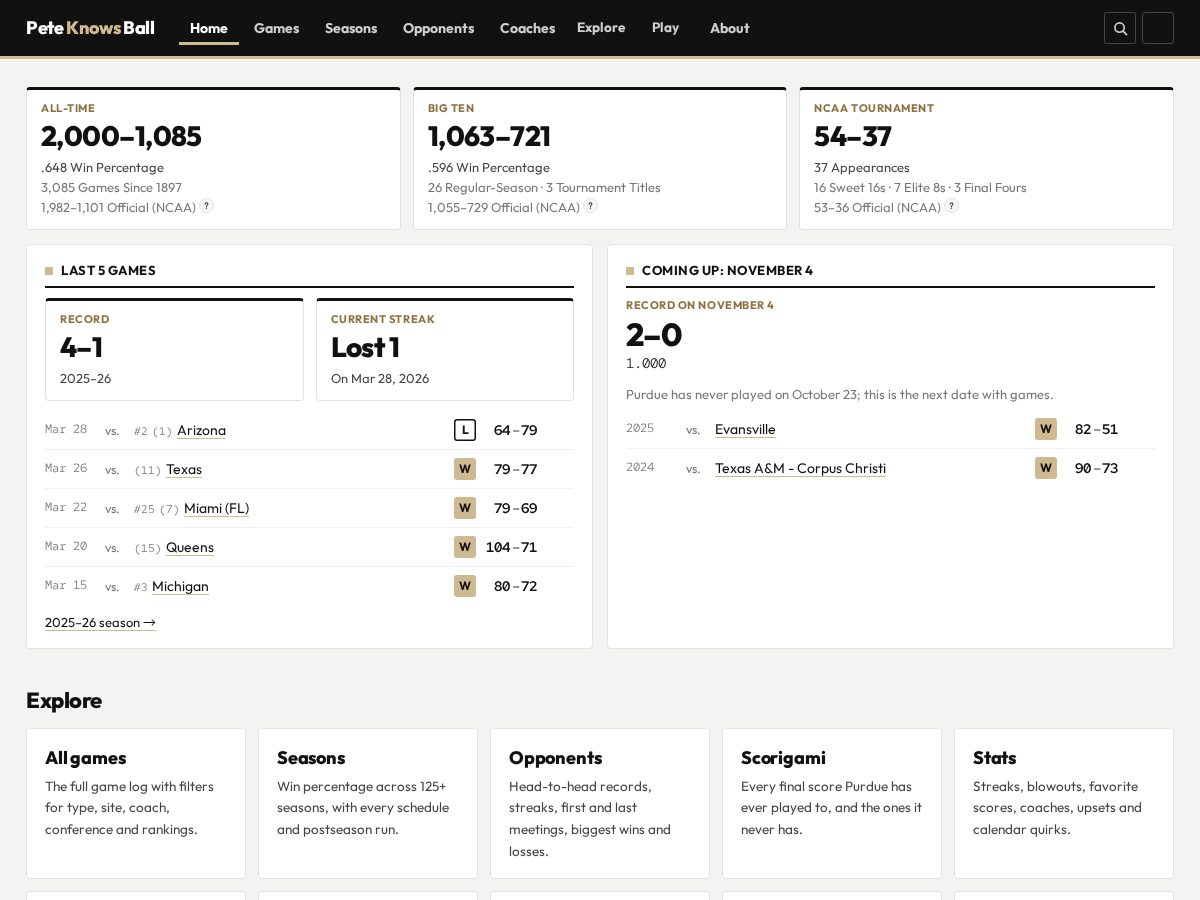
Task: Click the NCAA Tournament 54–37 record
Action: pyautogui.click(x=852, y=136)
